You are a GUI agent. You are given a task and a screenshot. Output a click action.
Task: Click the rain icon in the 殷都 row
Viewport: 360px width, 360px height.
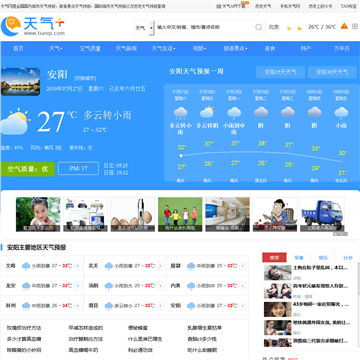tap(191, 266)
